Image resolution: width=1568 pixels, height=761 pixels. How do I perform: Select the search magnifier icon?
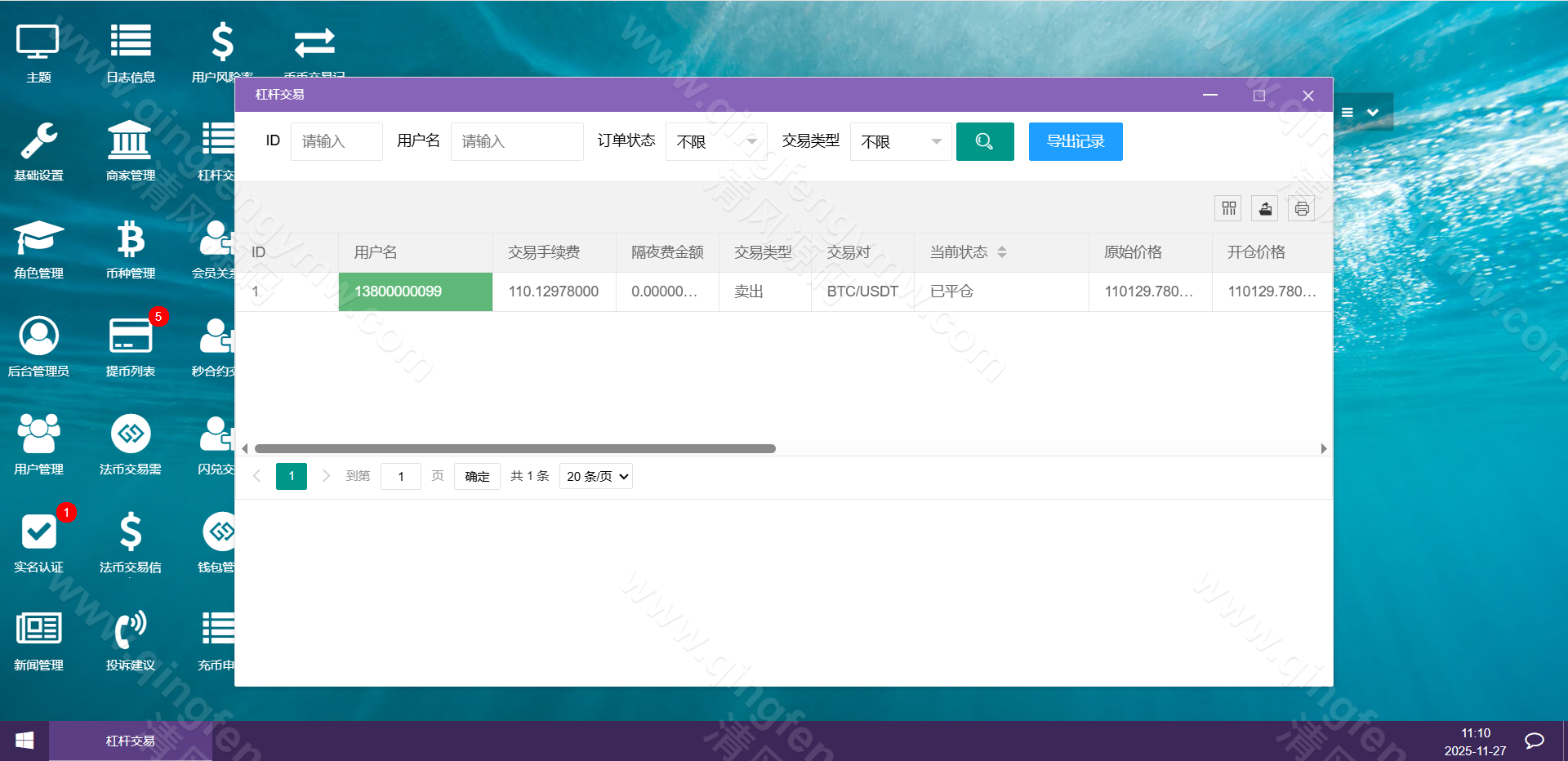[x=984, y=141]
